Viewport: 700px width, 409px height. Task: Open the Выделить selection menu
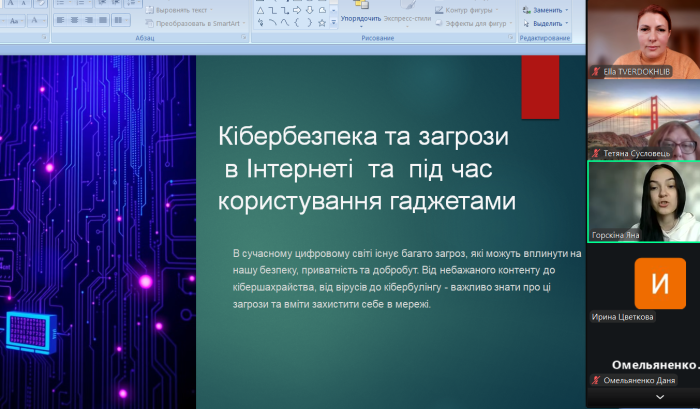[546, 22]
